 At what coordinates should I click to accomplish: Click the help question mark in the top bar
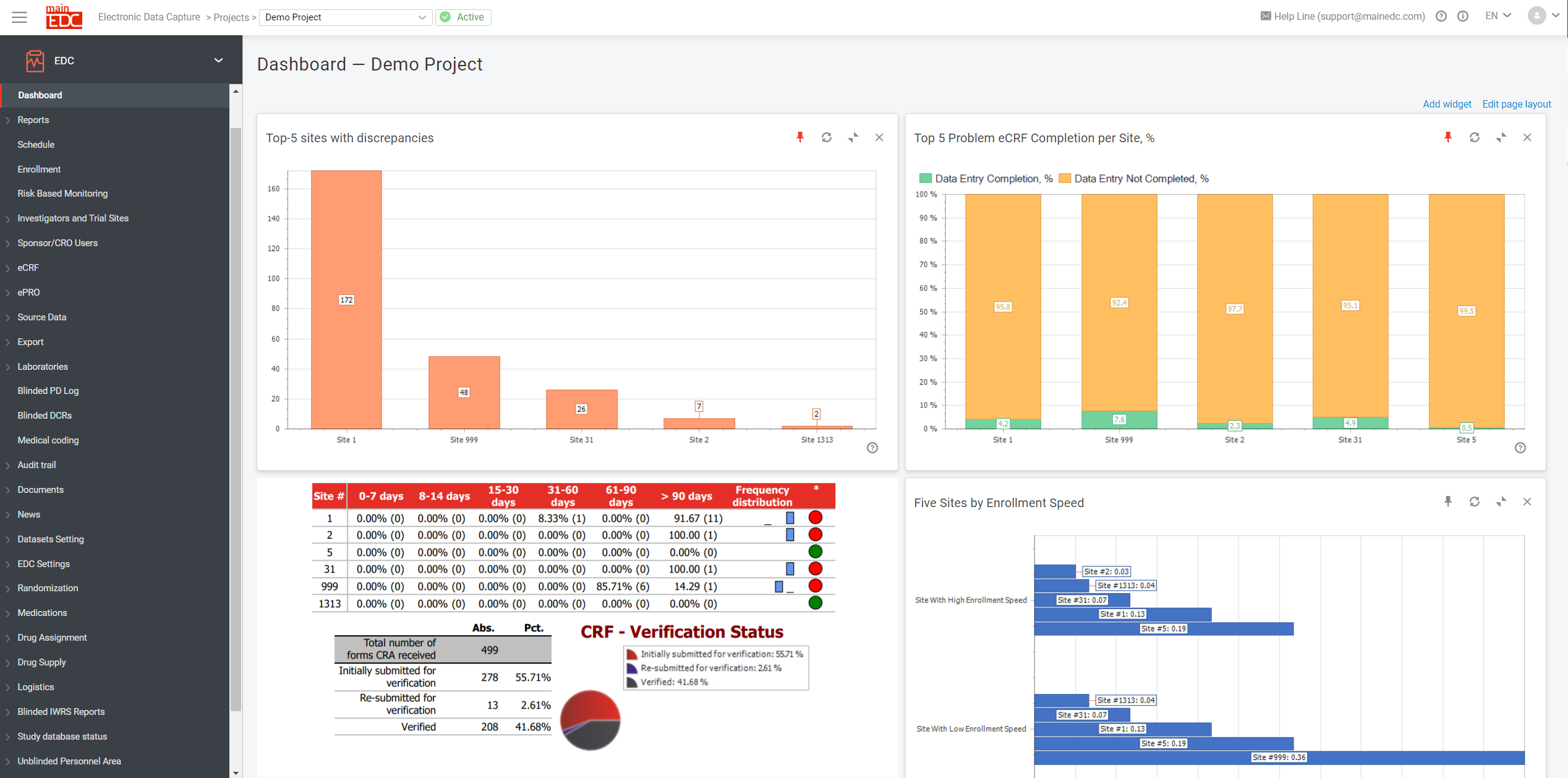click(1441, 16)
